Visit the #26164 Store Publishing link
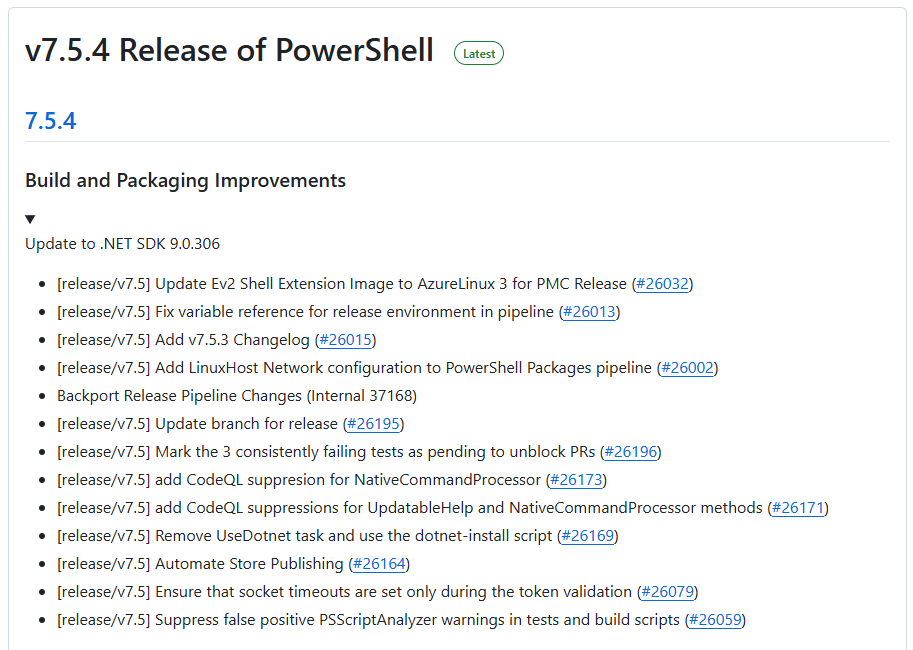This screenshot has height=650, width=913. click(379, 564)
